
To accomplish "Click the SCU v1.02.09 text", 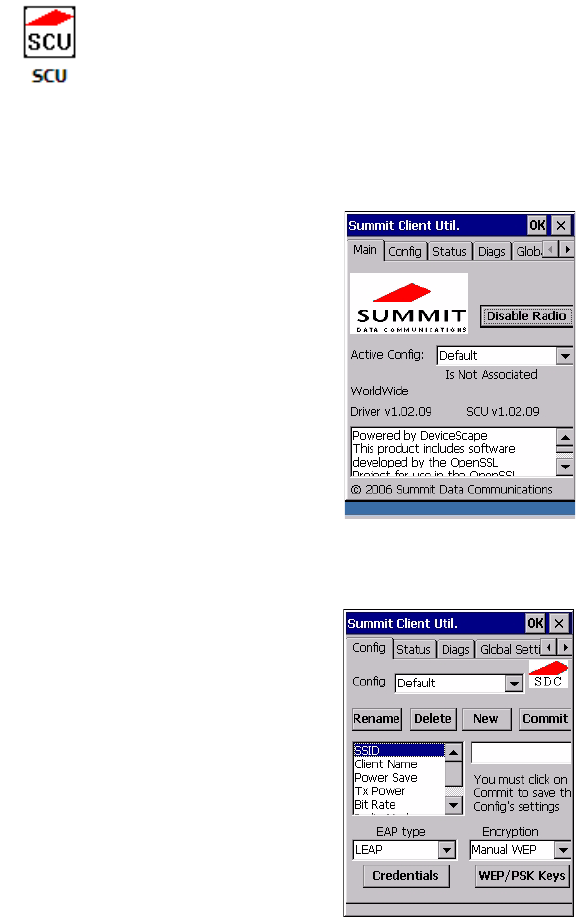I will pos(503,412).
